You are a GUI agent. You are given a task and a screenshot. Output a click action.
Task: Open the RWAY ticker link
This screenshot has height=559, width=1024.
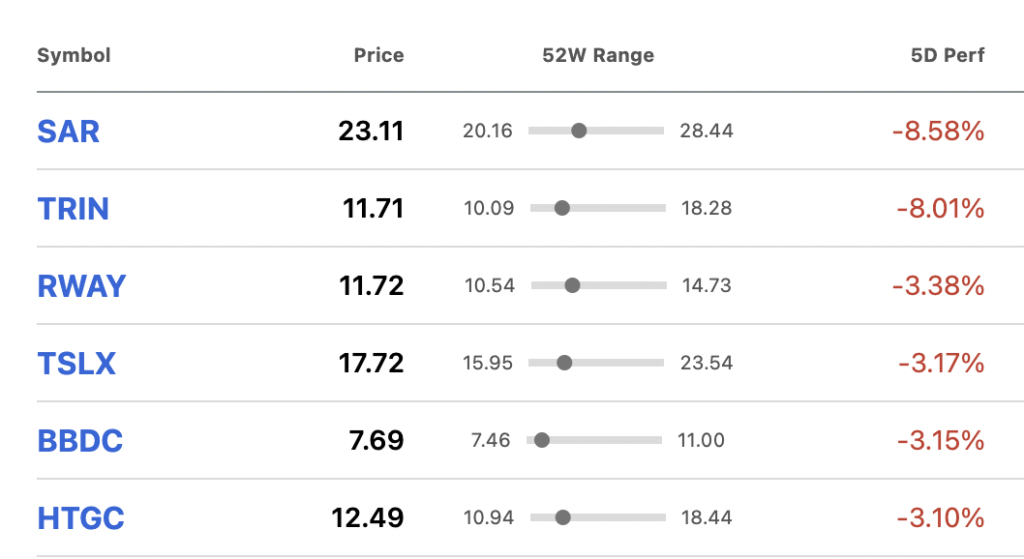click(82, 286)
